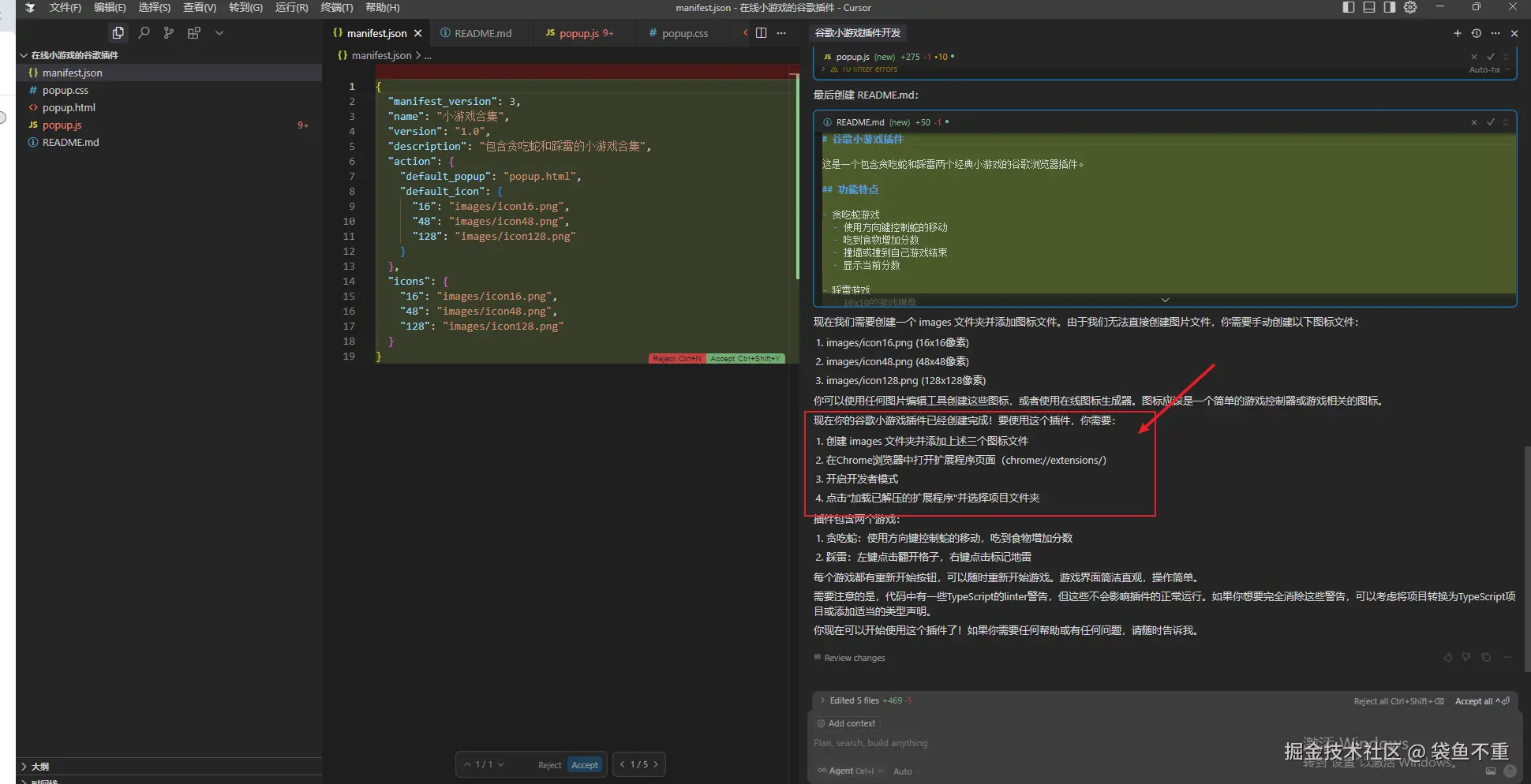Open response more options ellipsis
Screen dimensions: 1531x784
(x=1507, y=657)
